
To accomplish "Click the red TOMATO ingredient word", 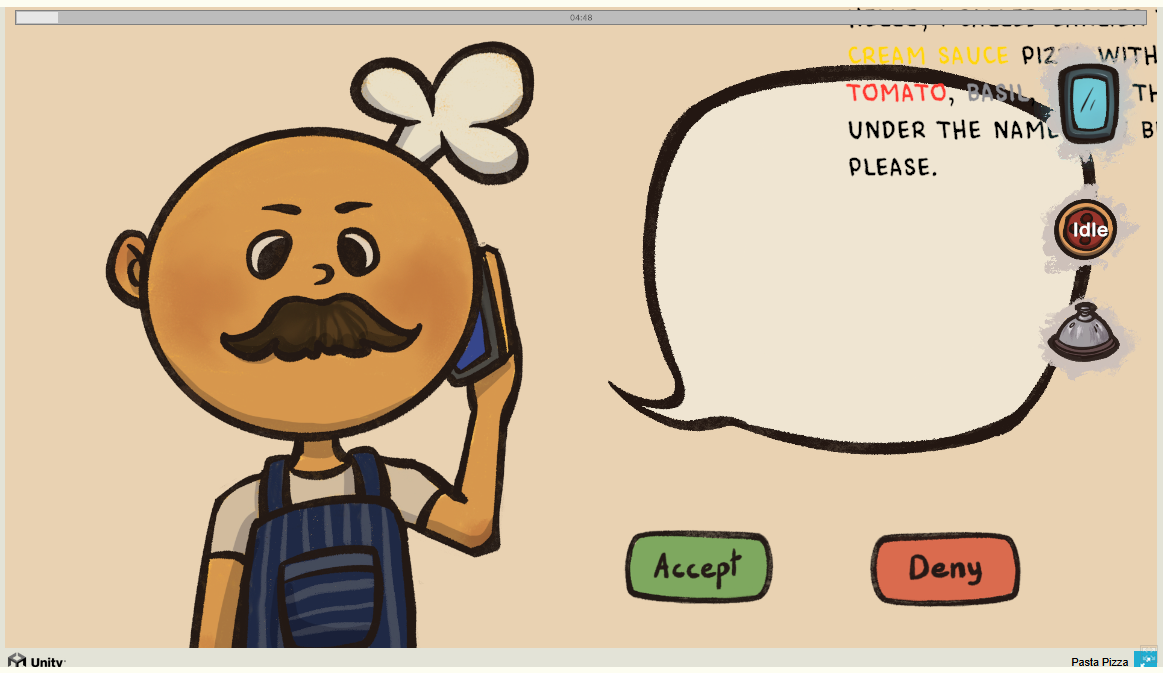I will tap(897, 93).
